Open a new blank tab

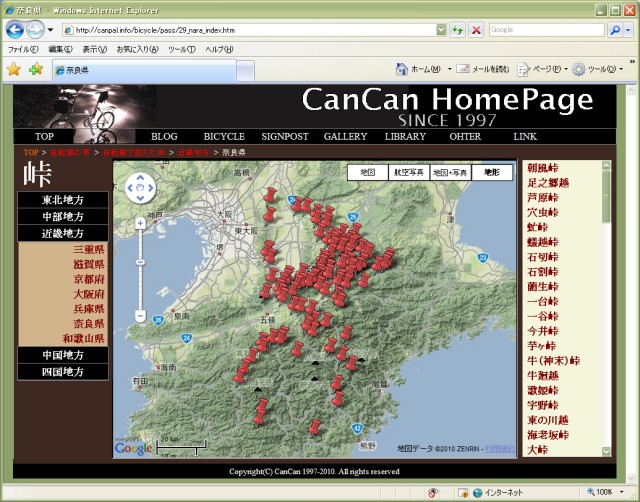pyautogui.click(x=245, y=71)
